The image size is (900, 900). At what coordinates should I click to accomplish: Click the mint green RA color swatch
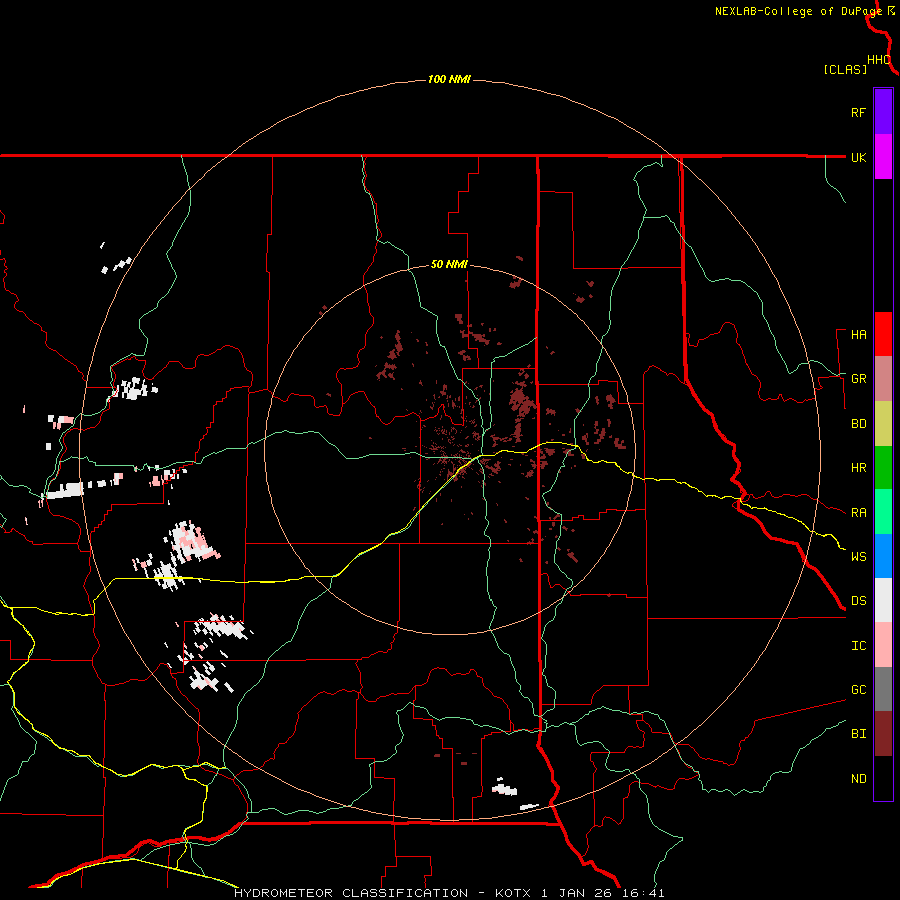pyautogui.click(x=883, y=511)
